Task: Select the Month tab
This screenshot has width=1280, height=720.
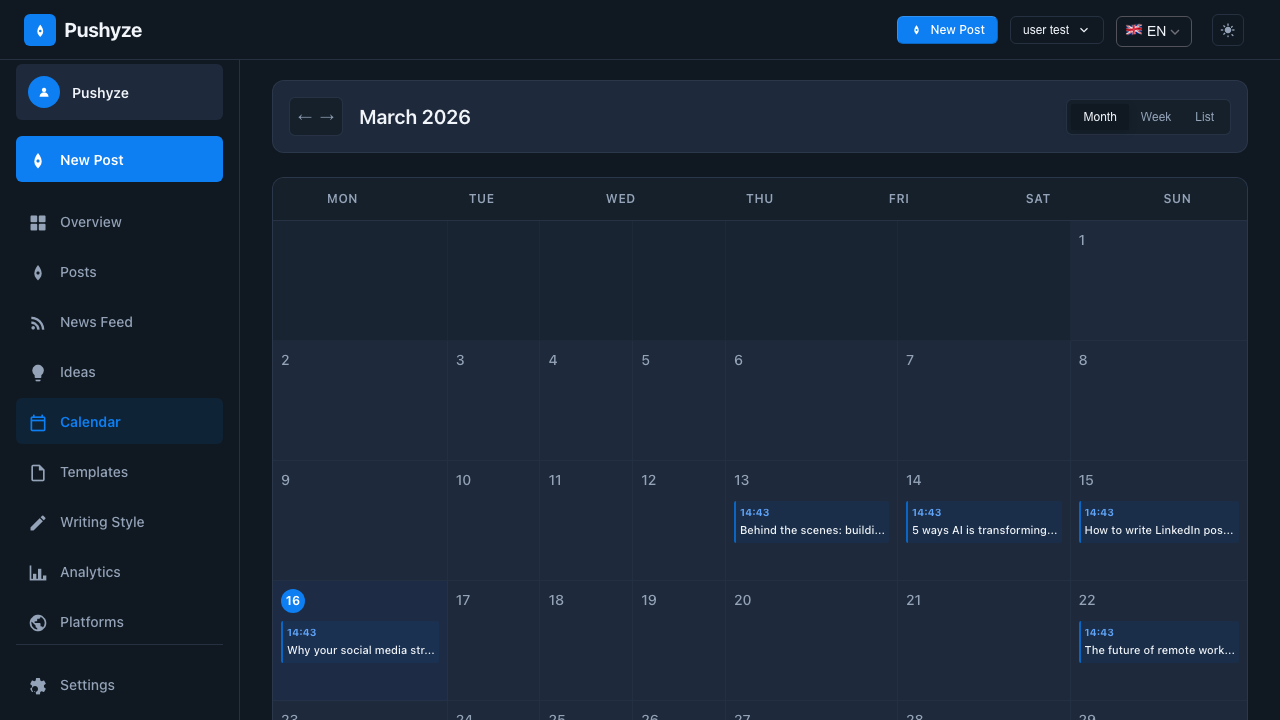Action: (1099, 117)
